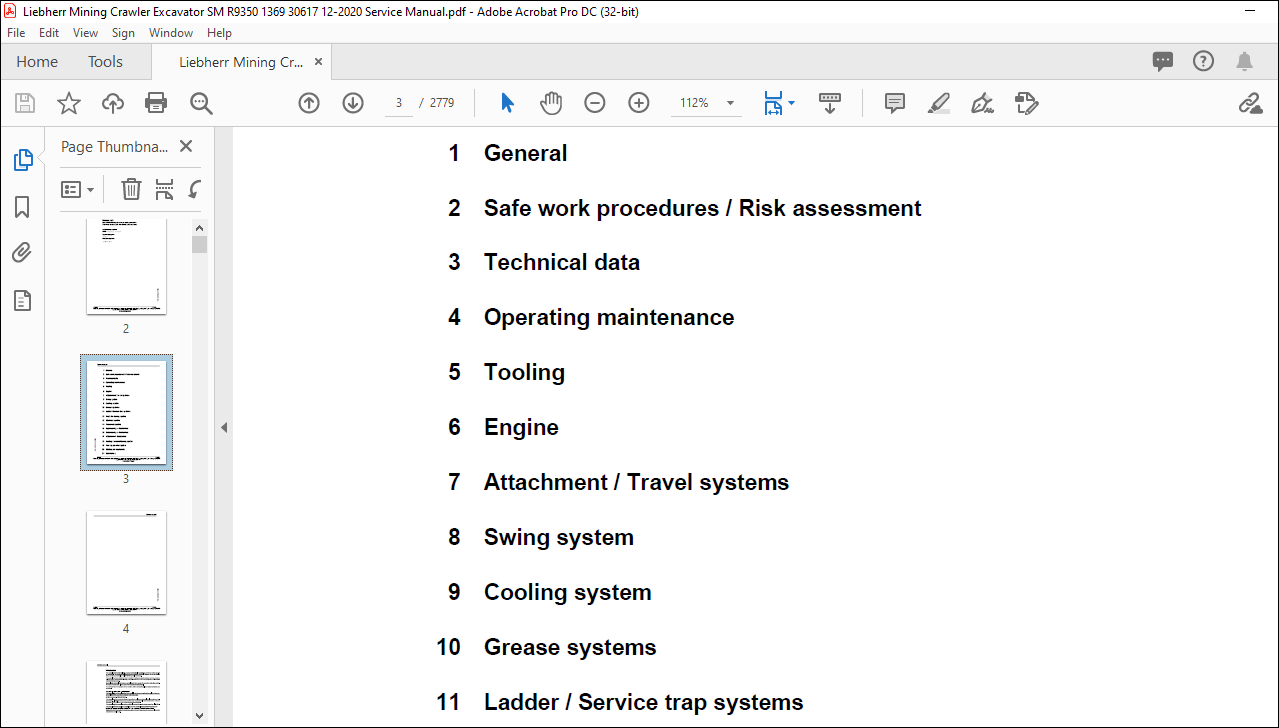Click the insert pages scissors icon

pyautogui.click(x=165, y=189)
